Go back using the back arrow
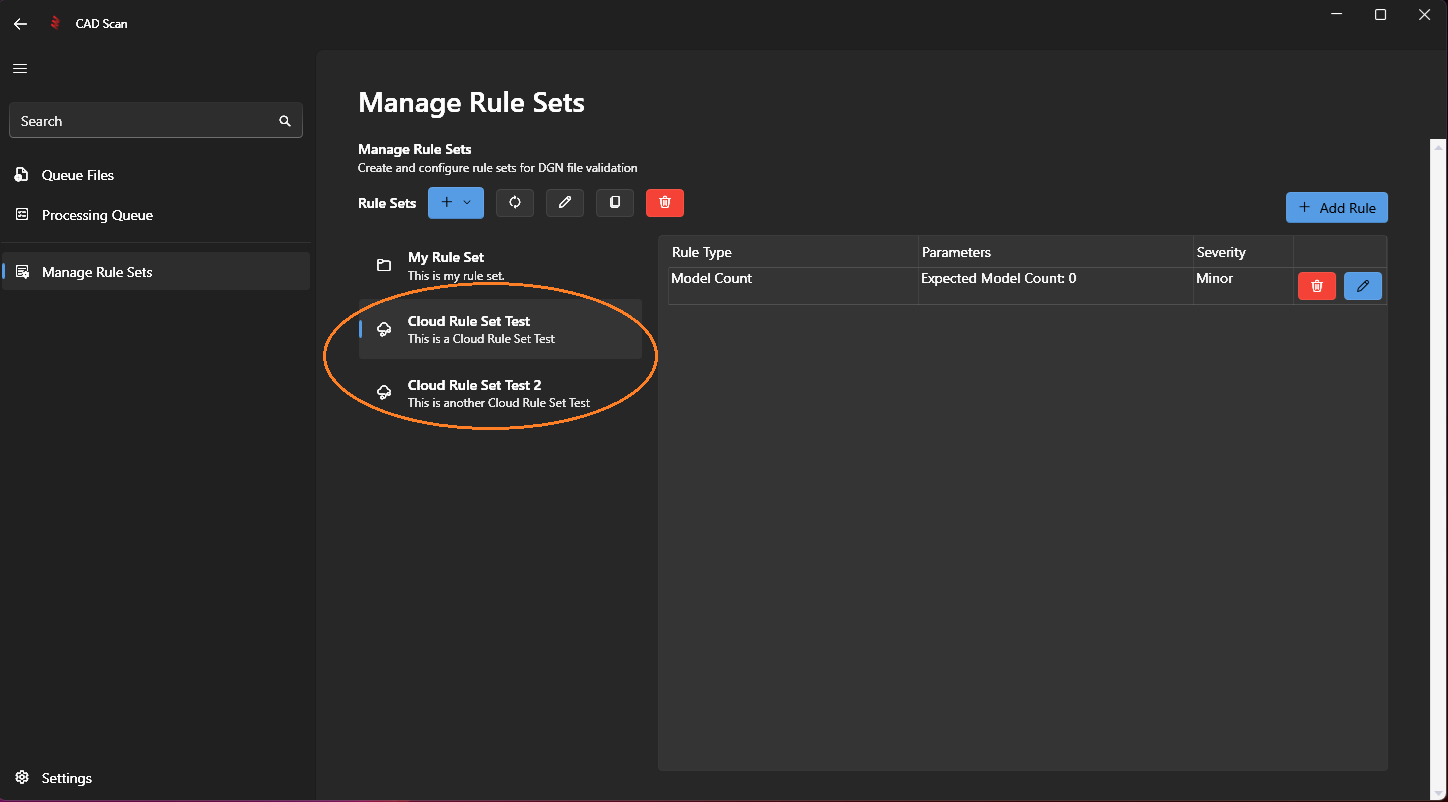 (x=20, y=23)
